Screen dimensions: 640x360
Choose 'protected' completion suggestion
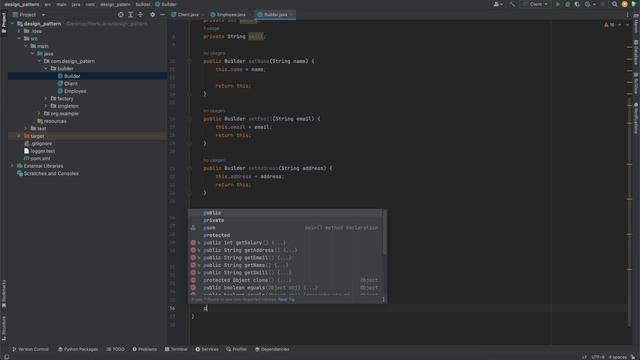[x=286, y=236]
